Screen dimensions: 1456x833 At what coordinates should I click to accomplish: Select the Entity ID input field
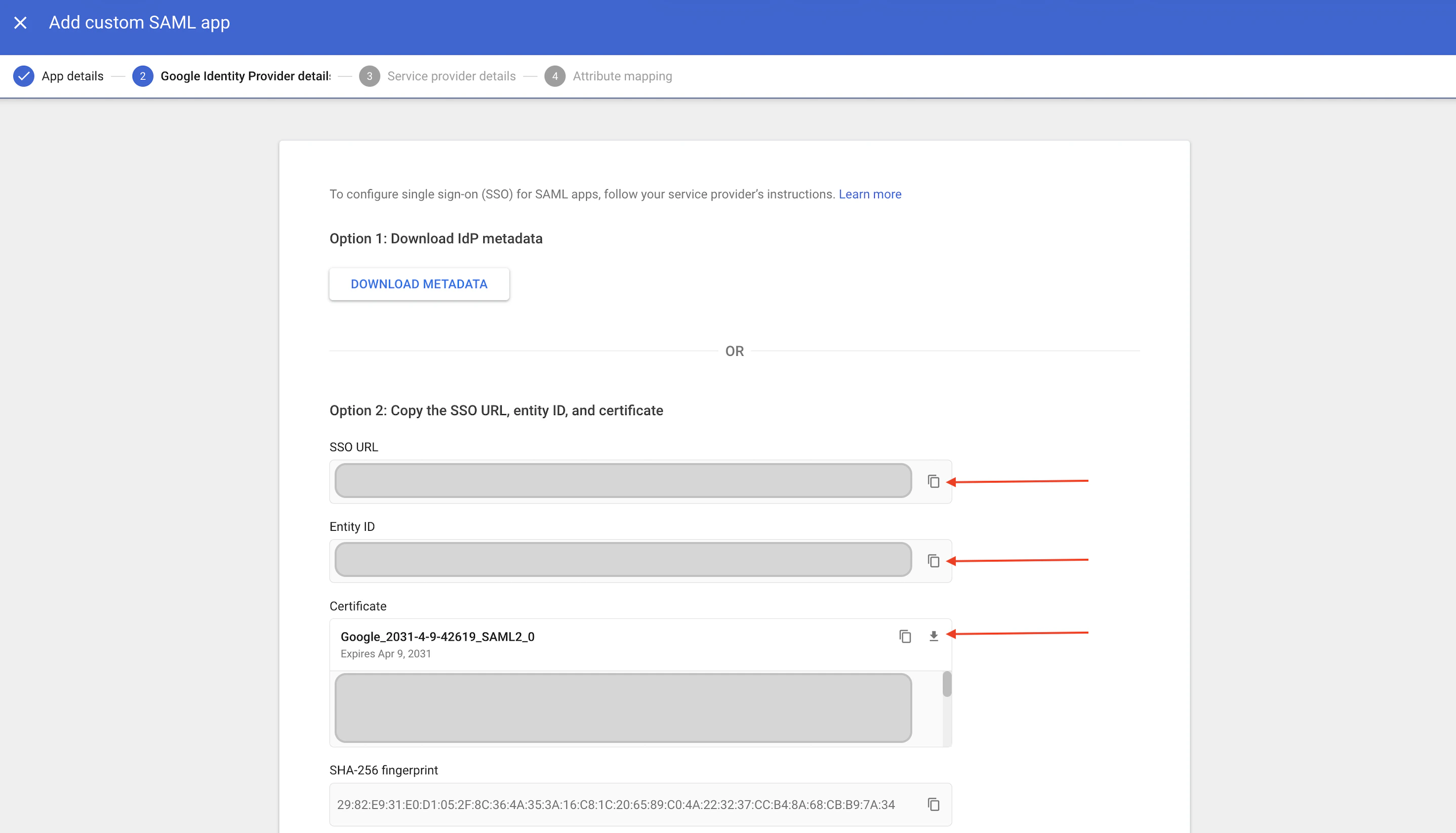[622, 560]
